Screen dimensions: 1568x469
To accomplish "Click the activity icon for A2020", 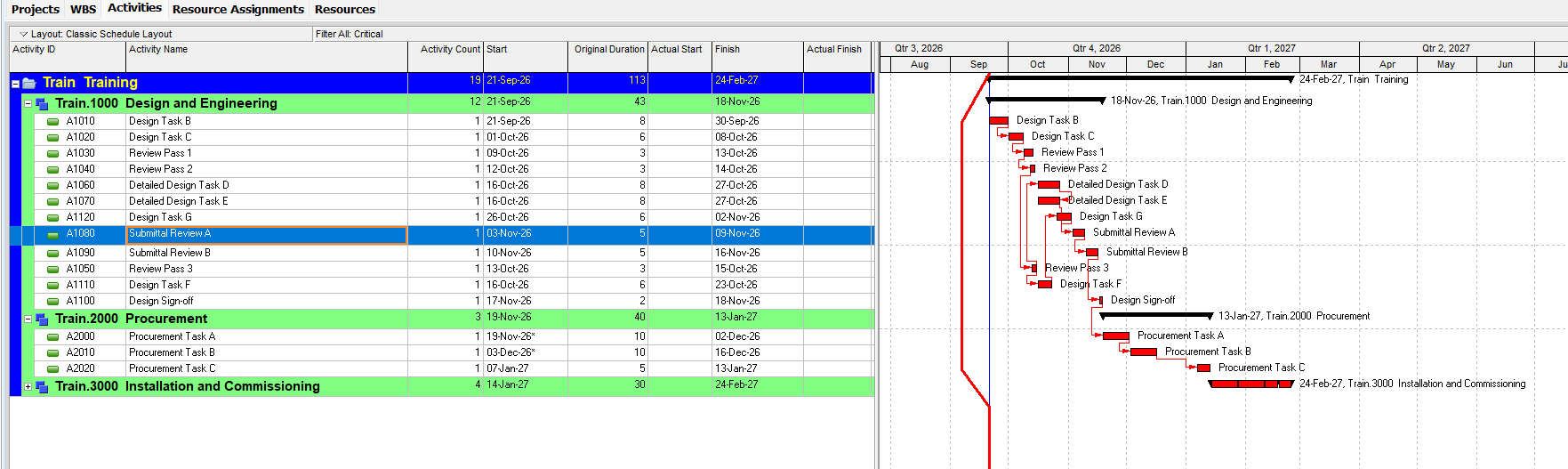I will point(52,369).
